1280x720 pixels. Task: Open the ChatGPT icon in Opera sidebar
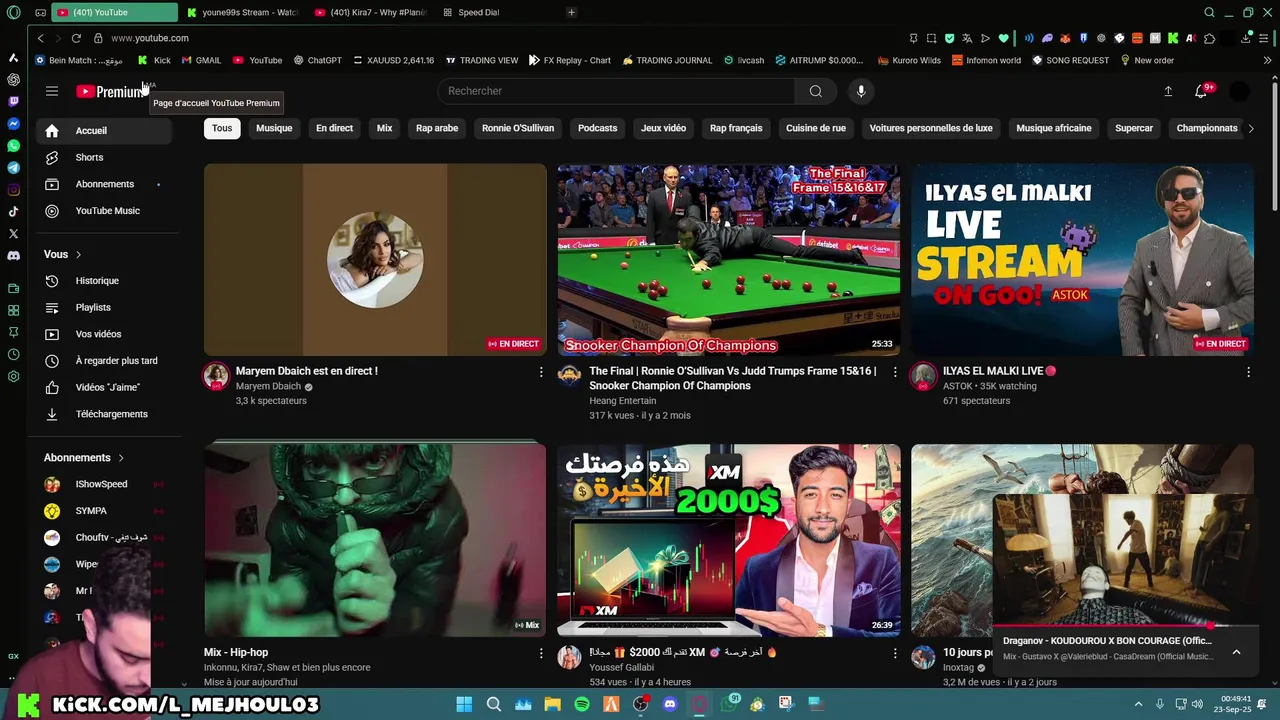coord(13,79)
